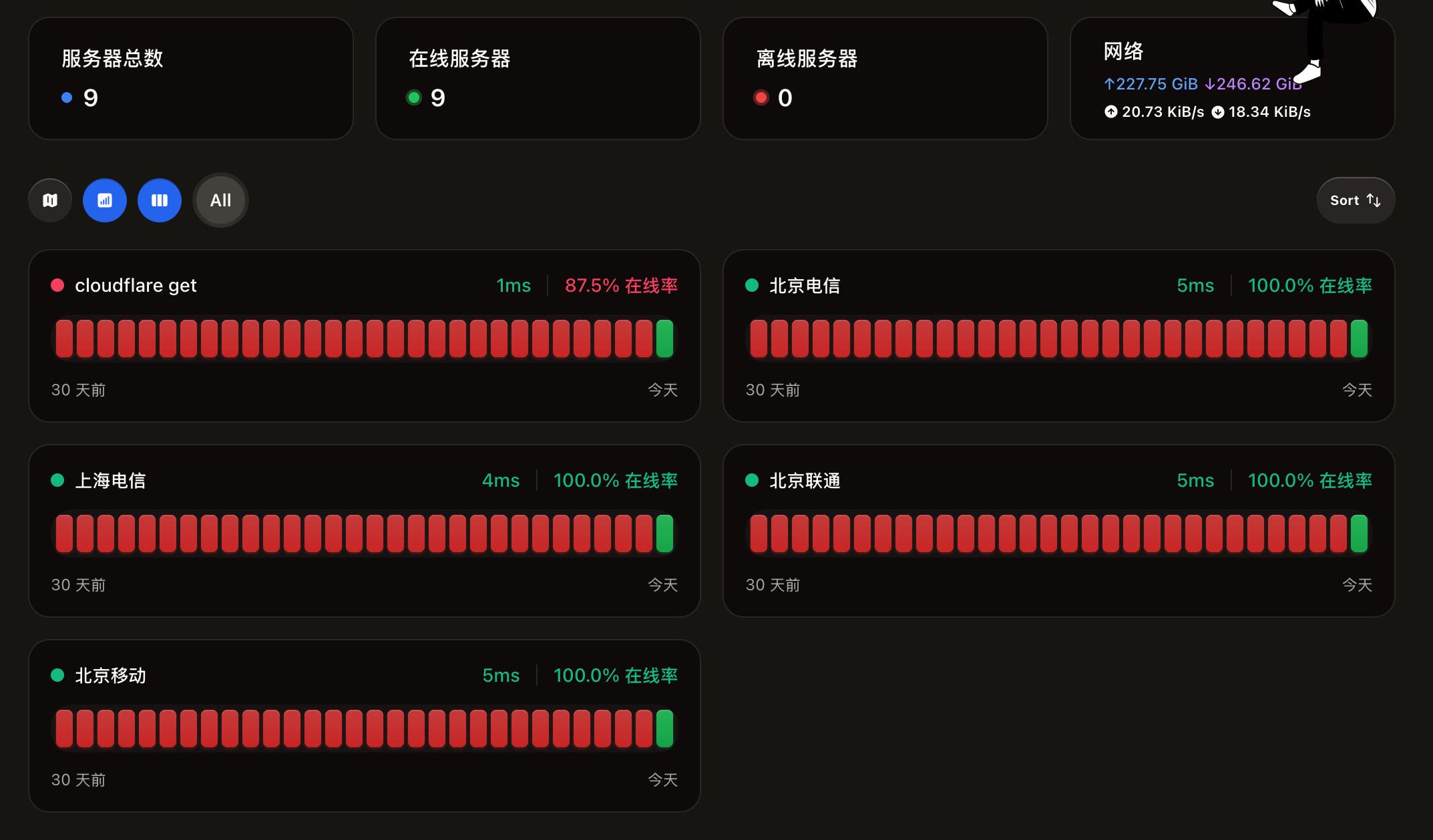The image size is (1433, 840).
Task: Select the All group filter tab
Action: coord(220,200)
